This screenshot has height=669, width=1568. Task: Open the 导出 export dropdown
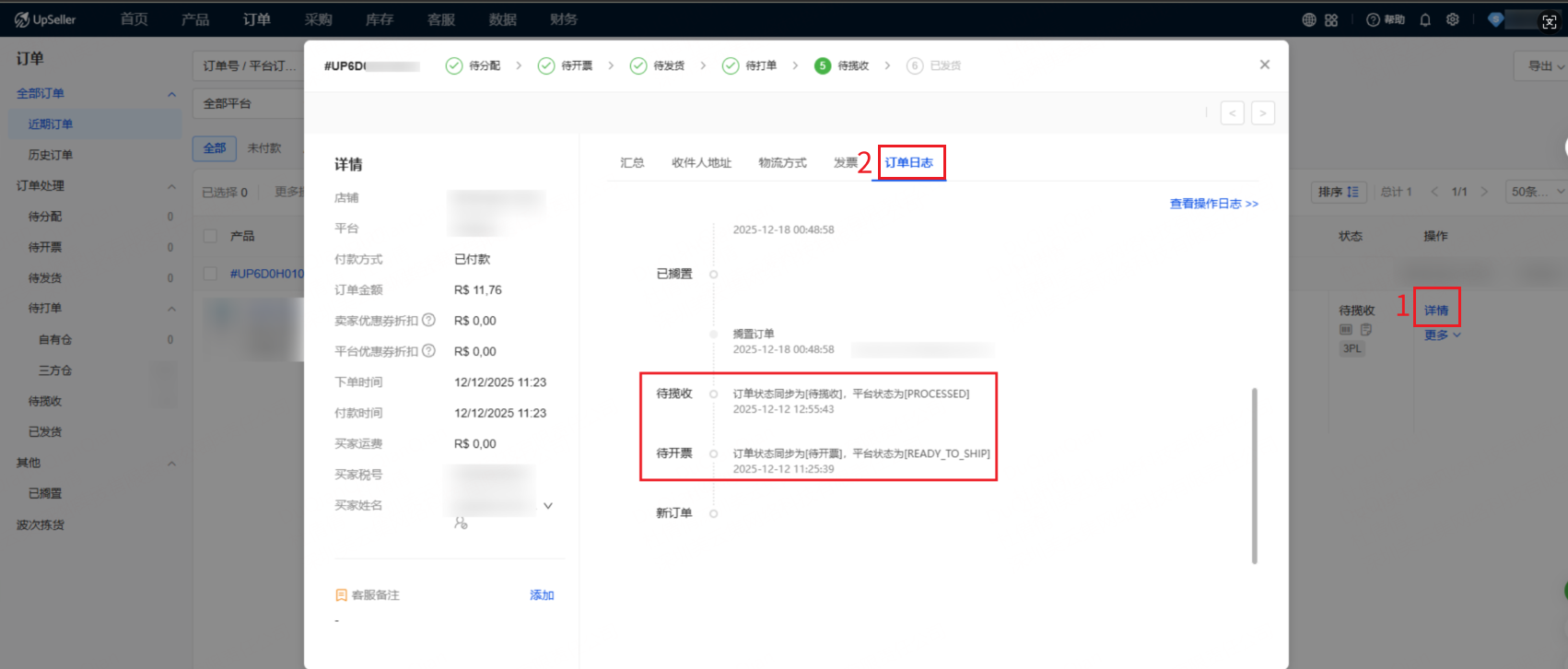pyautogui.click(x=1545, y=65)
